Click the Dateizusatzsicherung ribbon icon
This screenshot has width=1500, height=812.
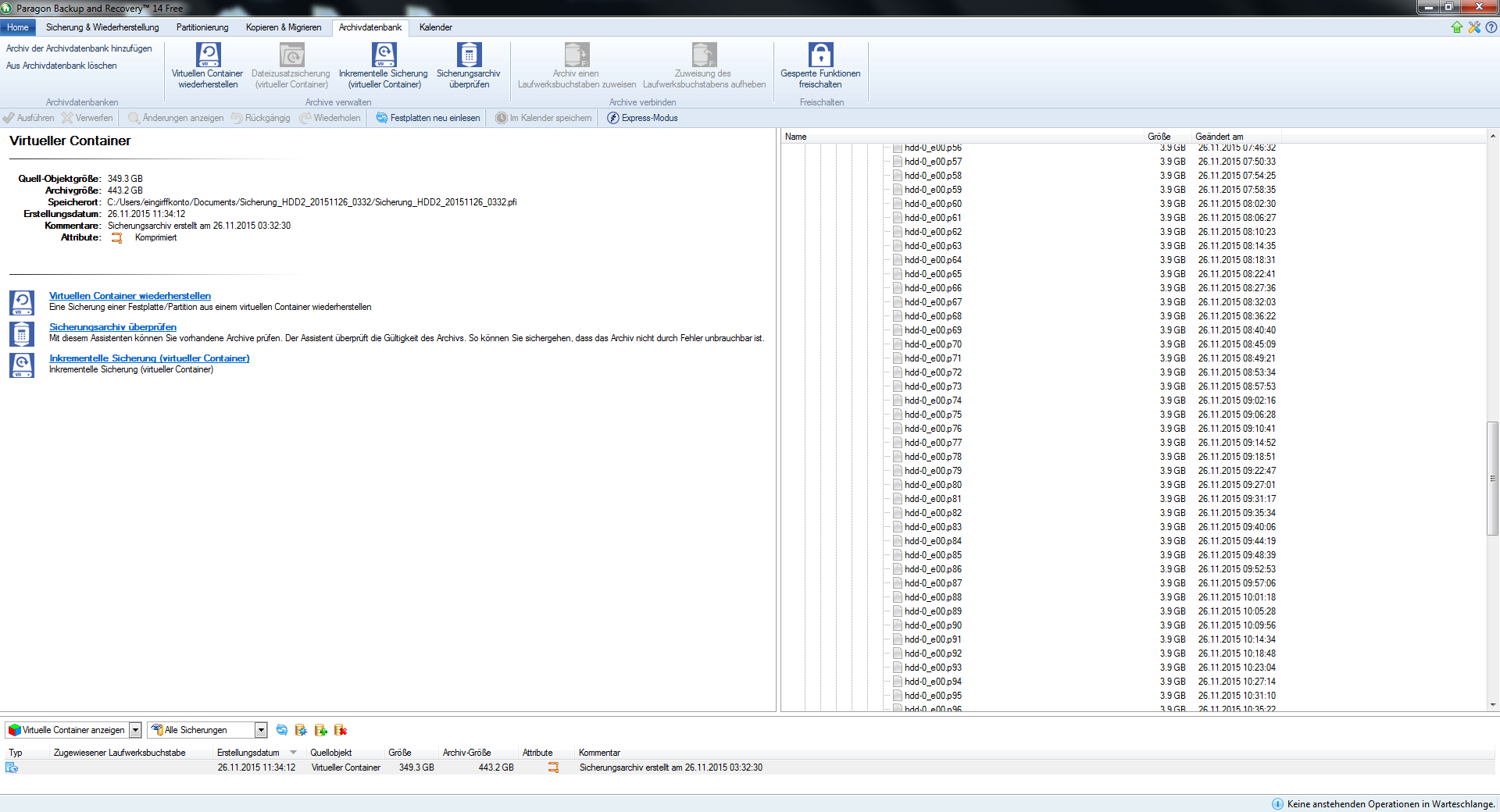click(291, 55)
